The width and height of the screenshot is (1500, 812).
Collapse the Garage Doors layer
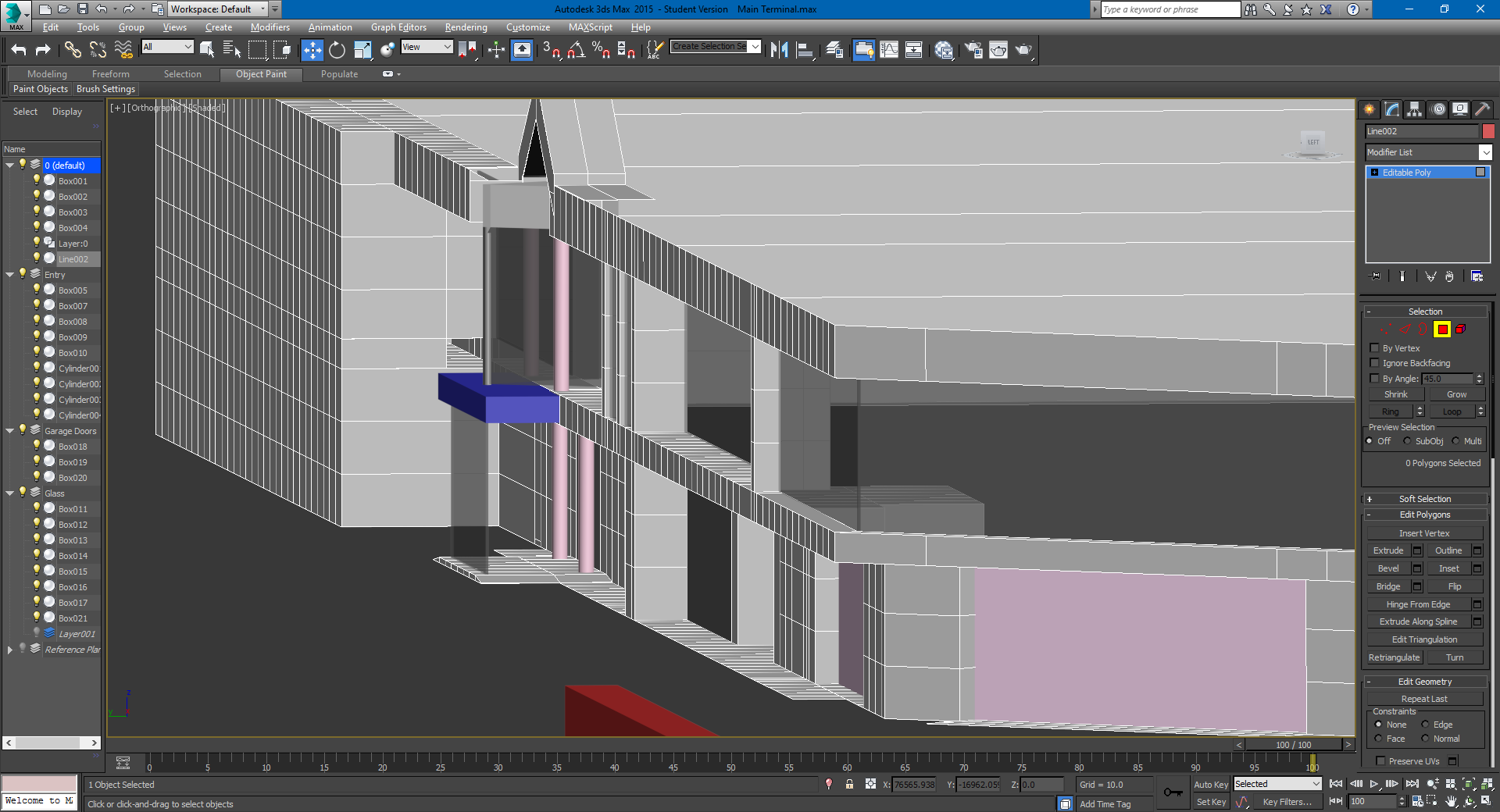[9, 431]
